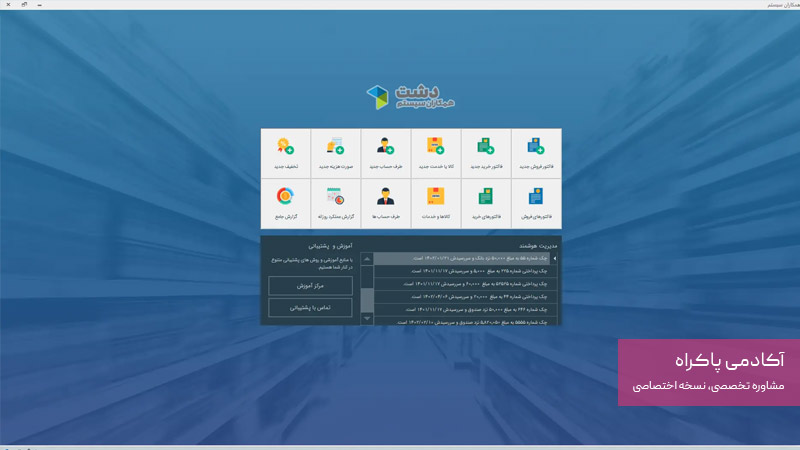Create تخفیف جدید (new discount)

coord(286,153)
